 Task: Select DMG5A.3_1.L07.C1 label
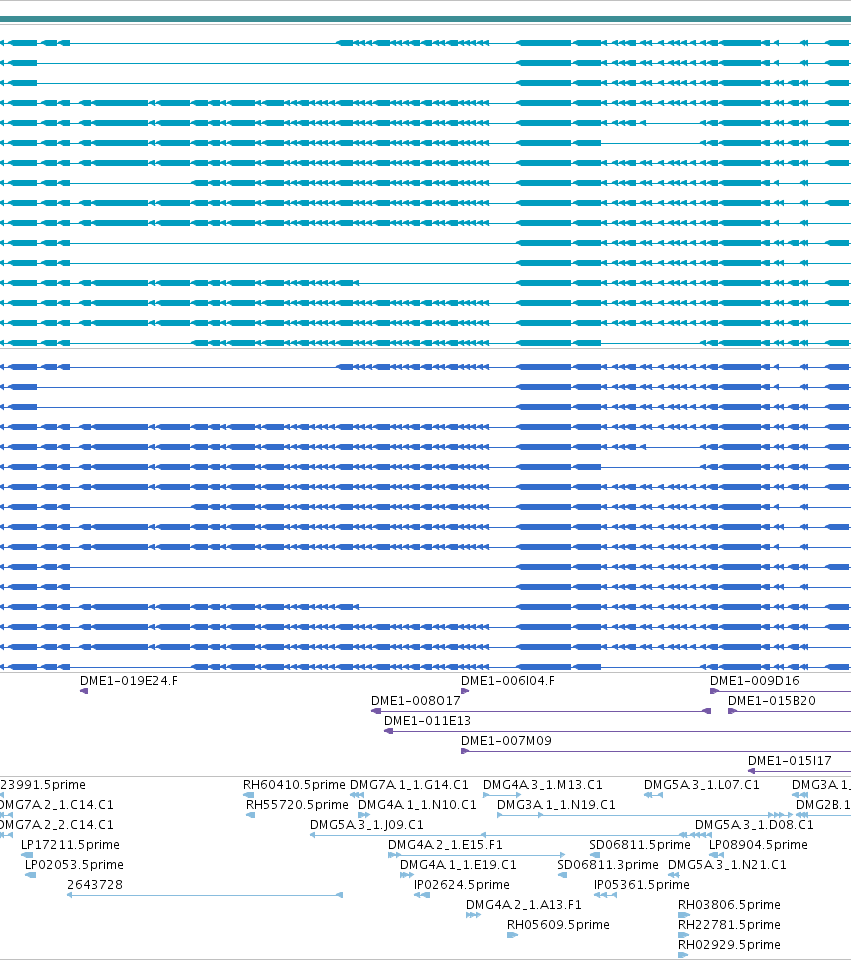tap(702, 785)
